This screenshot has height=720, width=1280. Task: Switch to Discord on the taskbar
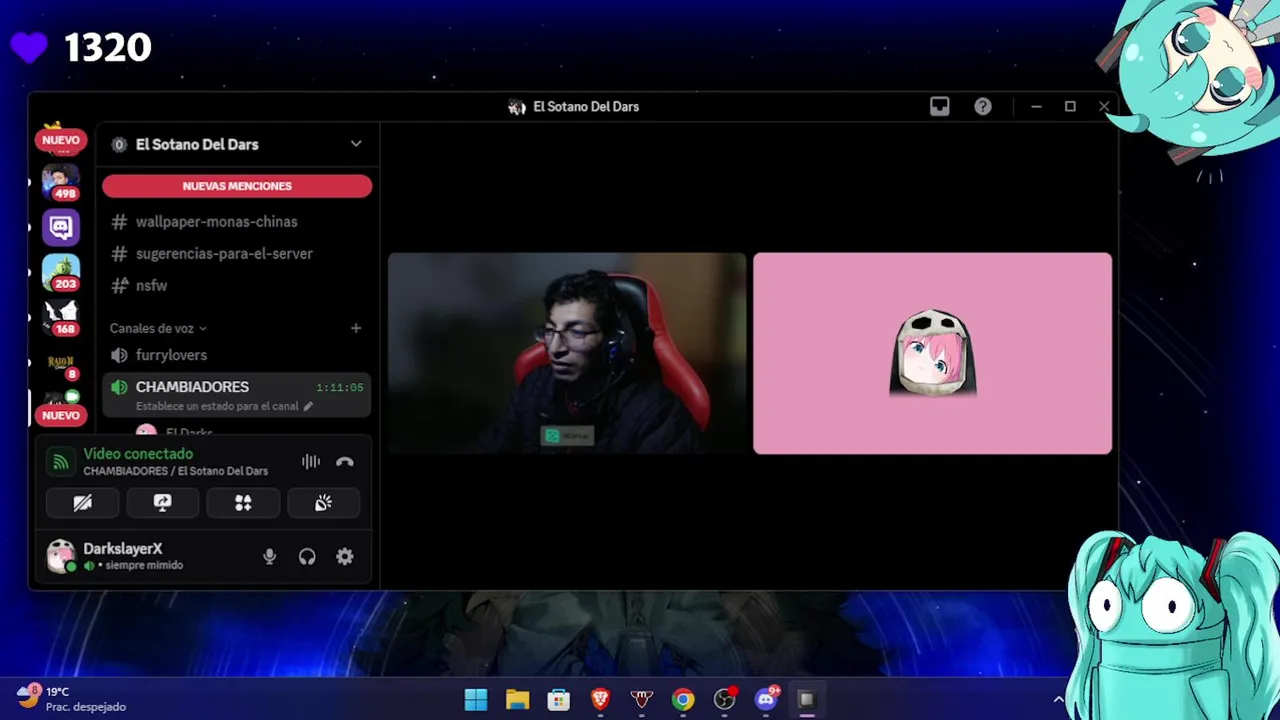[x=767, y=700]
